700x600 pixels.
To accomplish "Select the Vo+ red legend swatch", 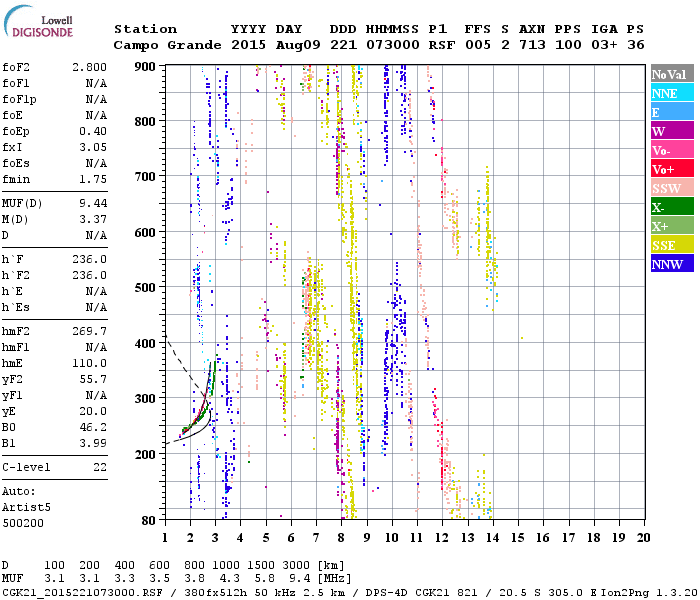I will pos(672,169).
